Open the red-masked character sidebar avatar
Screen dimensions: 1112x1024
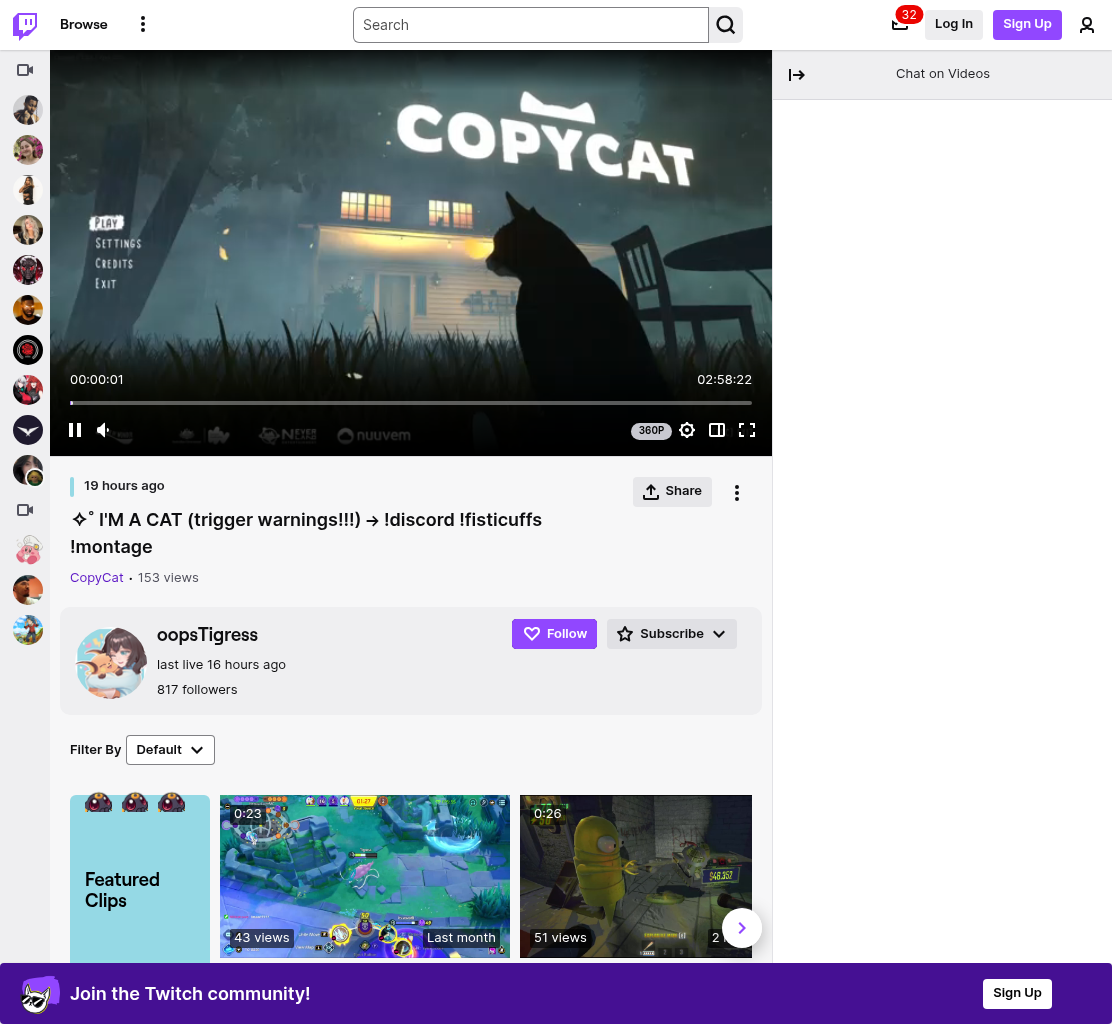[28, 270]
